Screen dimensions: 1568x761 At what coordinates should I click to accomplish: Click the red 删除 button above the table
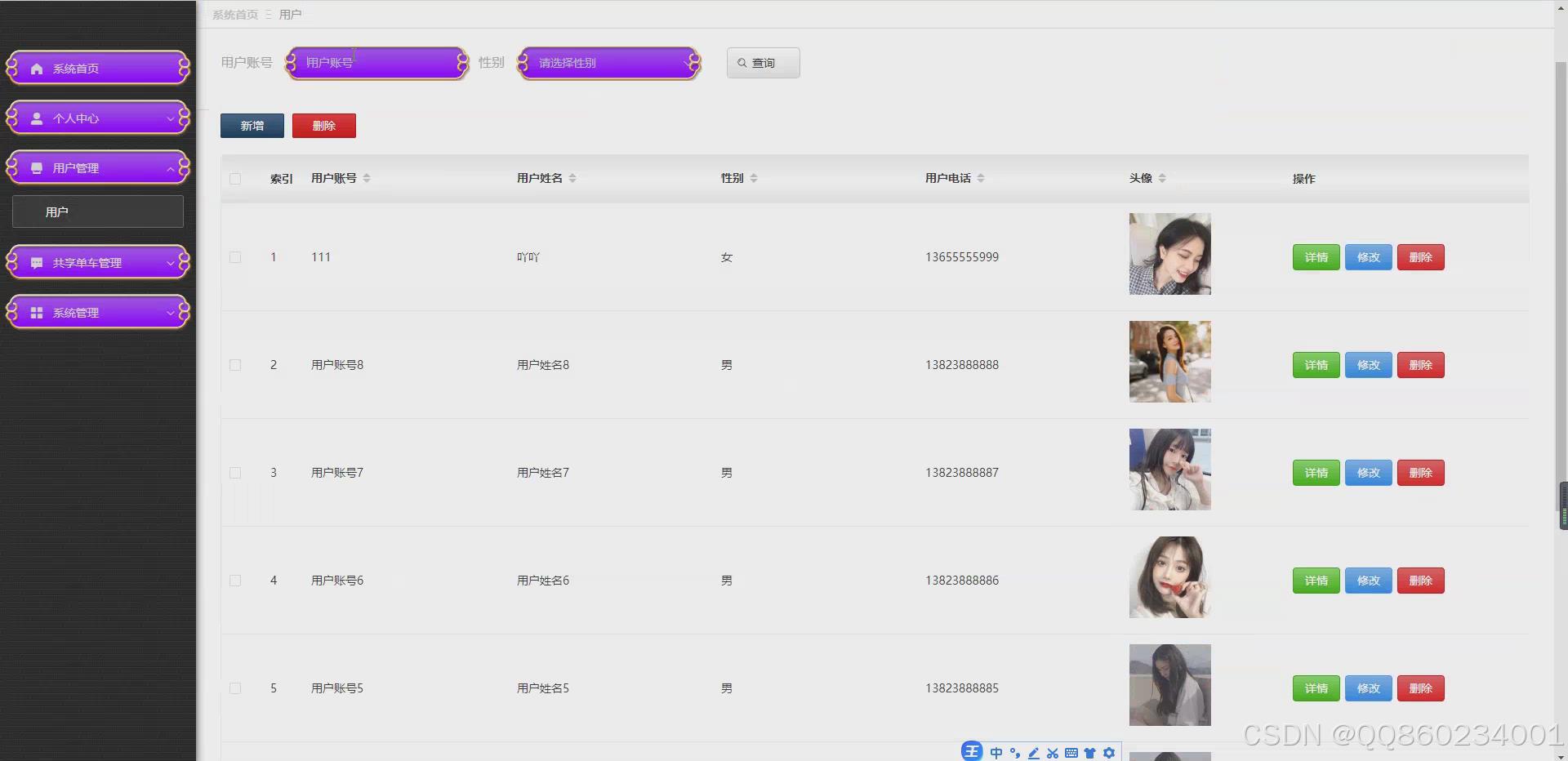click(324, 126)
